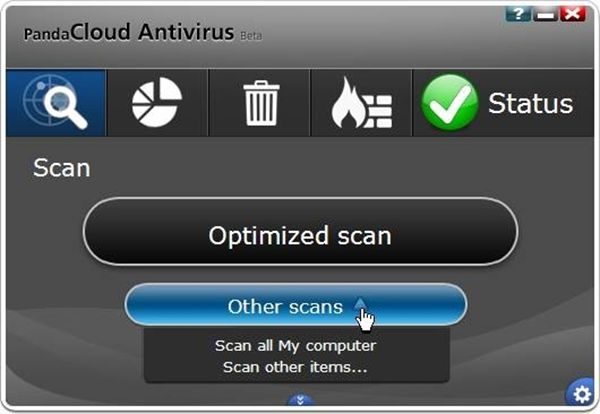Image resolution: width=600 pixels, height=414 pixels.
Task: Open the firewall flame-and-wall tab
Action: click(362, 103)
